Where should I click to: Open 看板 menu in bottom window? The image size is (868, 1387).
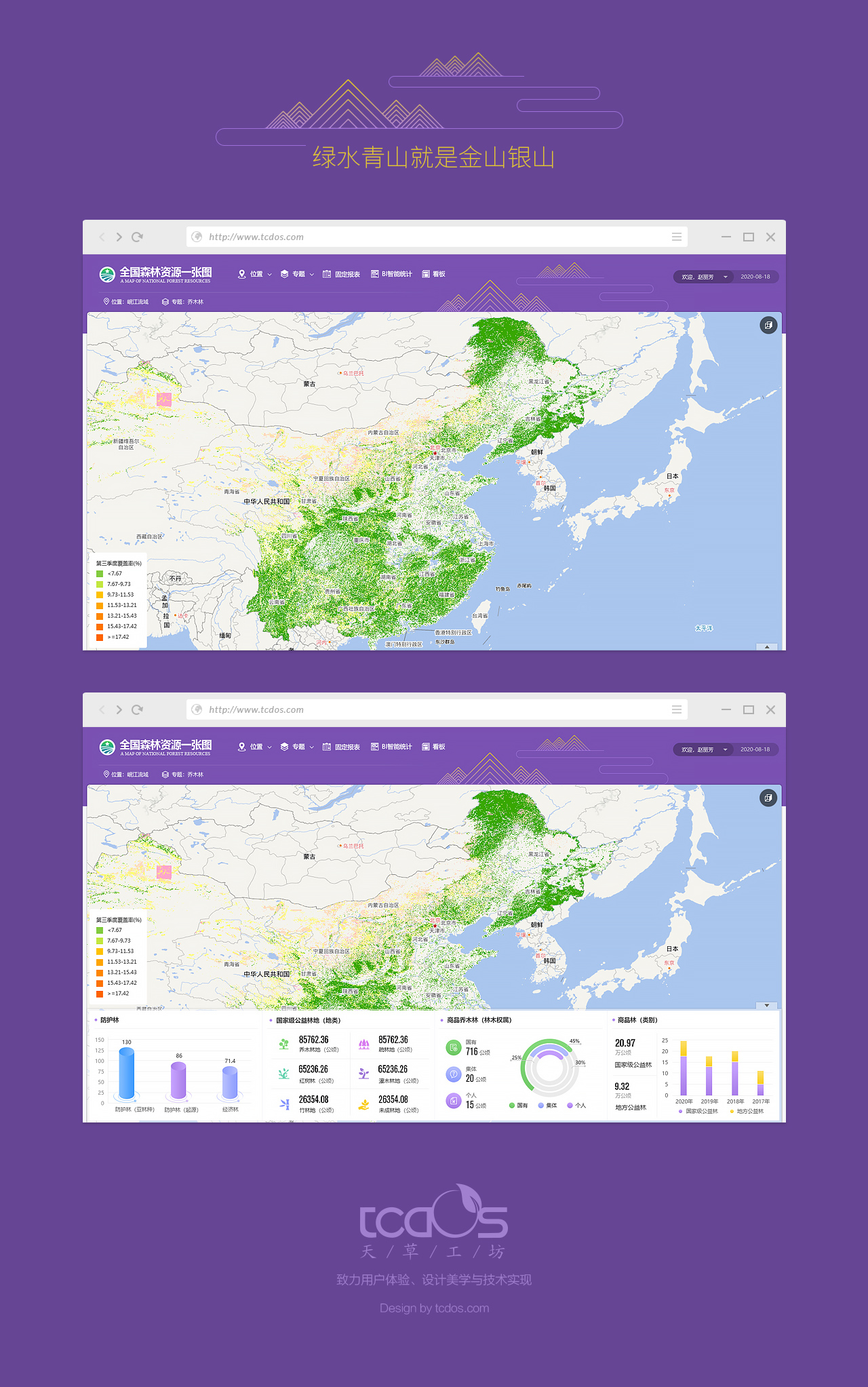pyautogui.click(x=434, y=747)
